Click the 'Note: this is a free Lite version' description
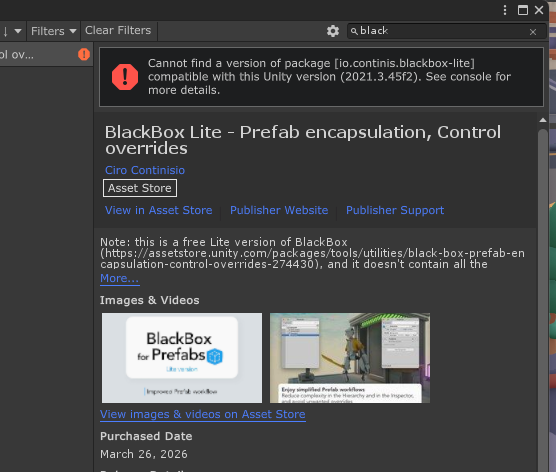The height and width of the screenshot is (472, 556). coord(312,253)
